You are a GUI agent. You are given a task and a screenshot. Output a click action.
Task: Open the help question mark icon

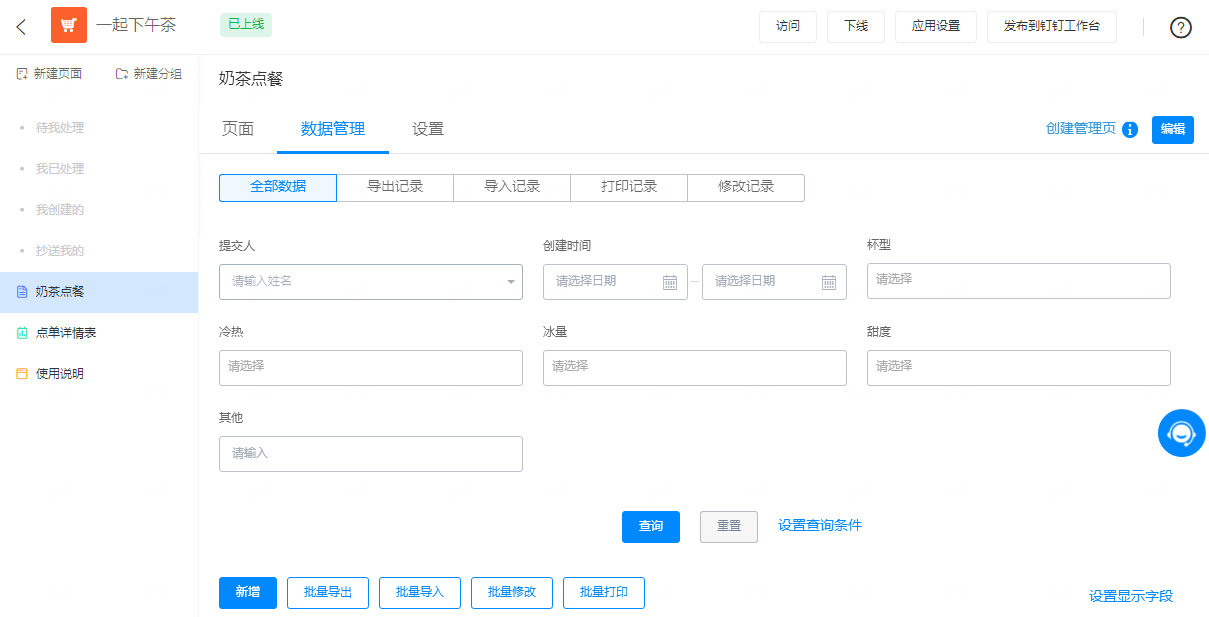pos(1180,27)
